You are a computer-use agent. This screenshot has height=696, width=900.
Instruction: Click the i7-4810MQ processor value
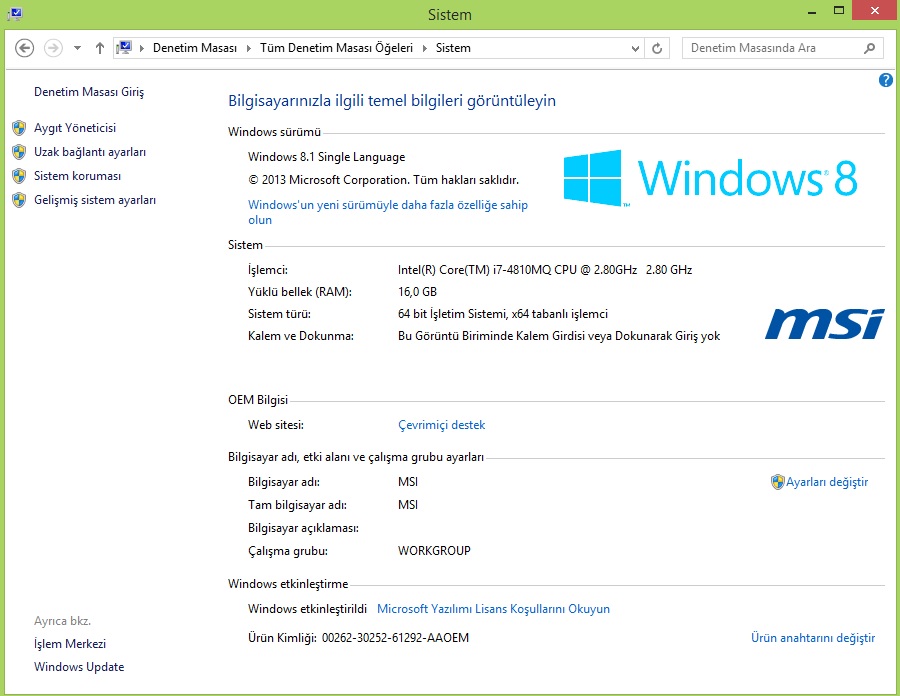click(545, 270)
